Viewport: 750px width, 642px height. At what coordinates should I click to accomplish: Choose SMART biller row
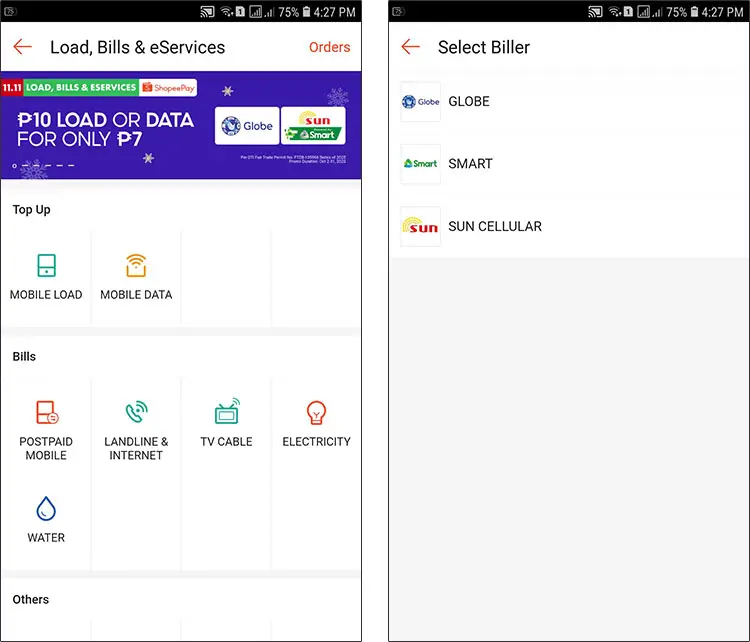(569, 164)
